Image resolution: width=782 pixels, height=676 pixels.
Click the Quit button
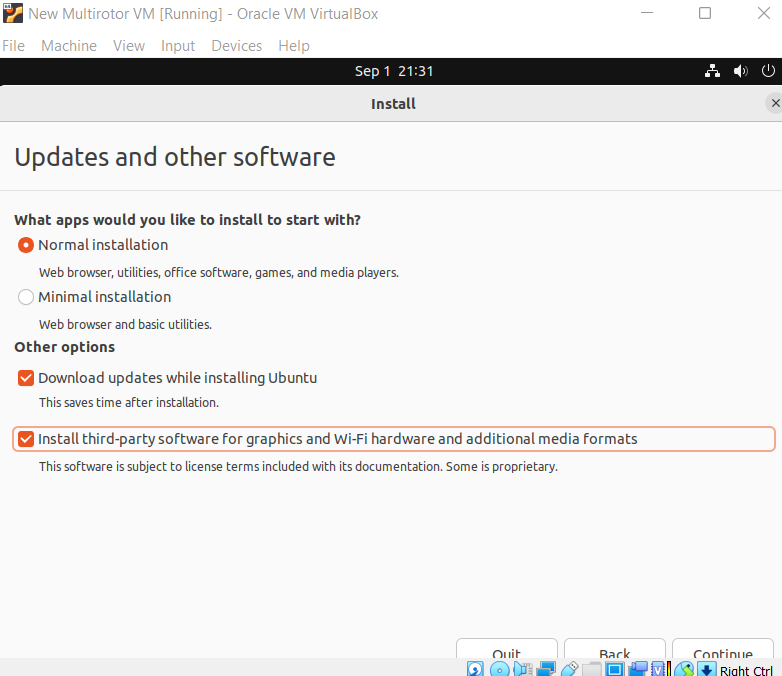[507, 649]
